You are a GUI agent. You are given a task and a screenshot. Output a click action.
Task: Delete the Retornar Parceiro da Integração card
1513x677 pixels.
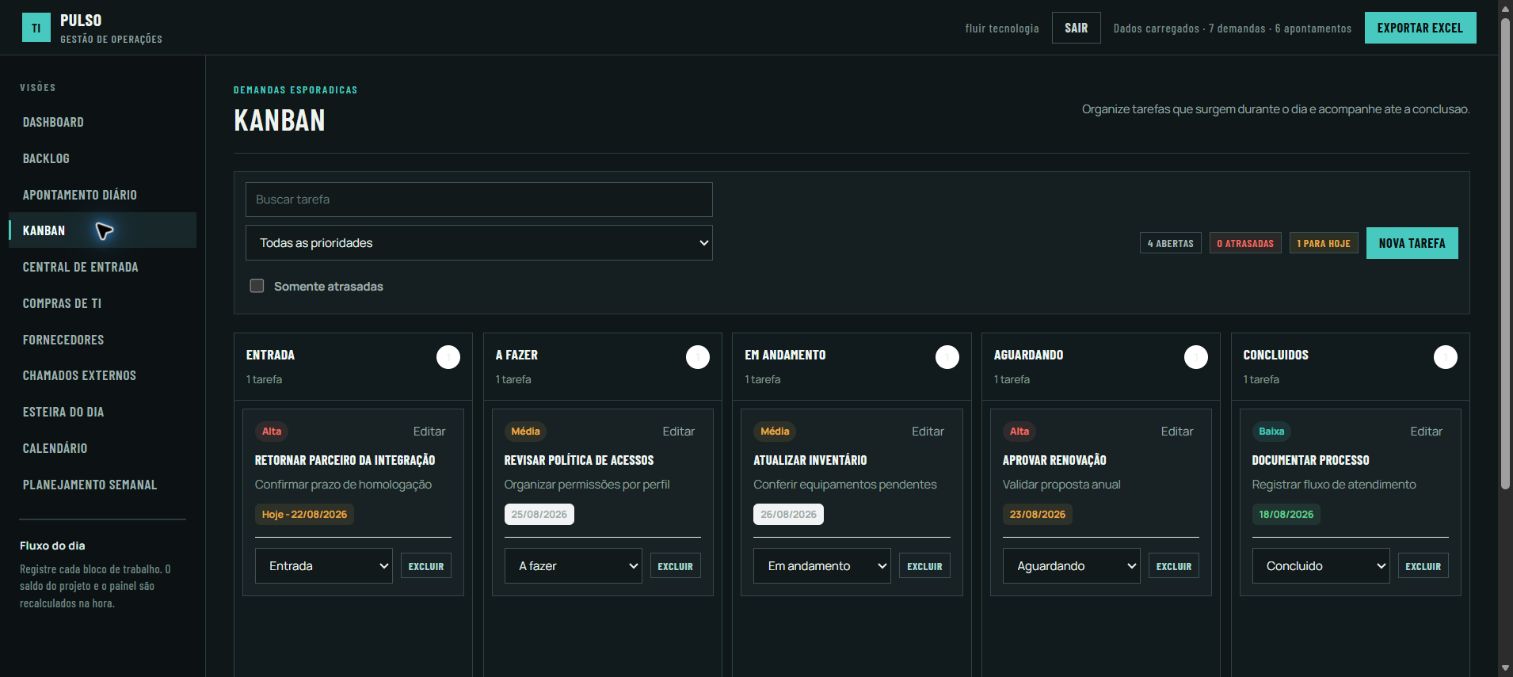(x=426, y=566)
